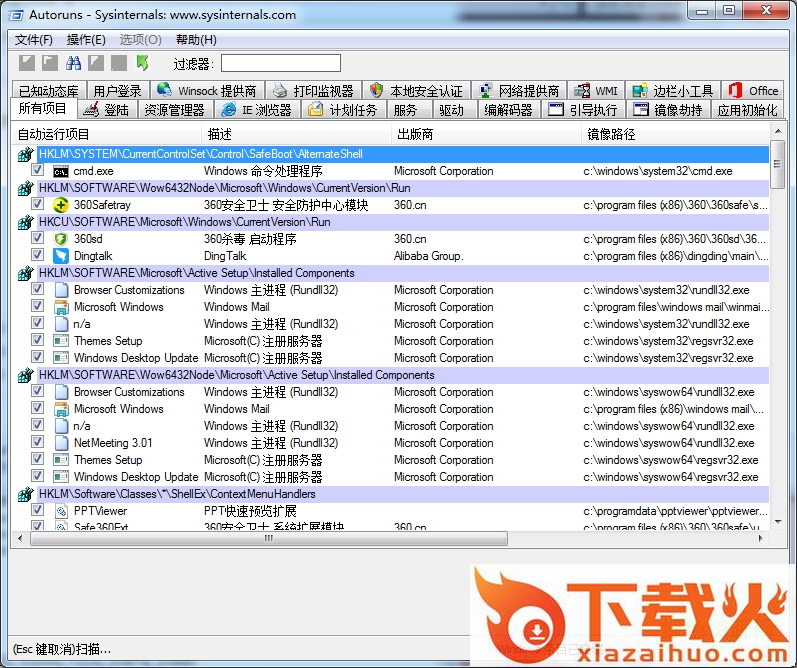Click the 本地安全认证 shield icon

pos(377,90)
